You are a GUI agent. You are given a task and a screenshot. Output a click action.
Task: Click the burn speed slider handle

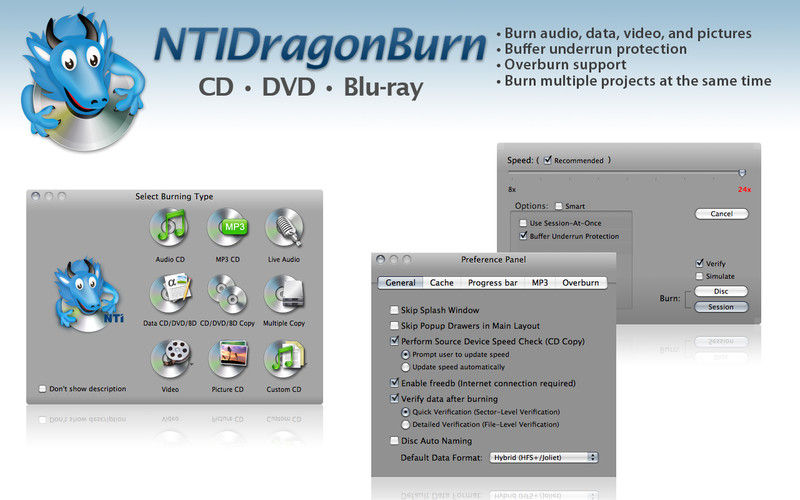(742, 173)
